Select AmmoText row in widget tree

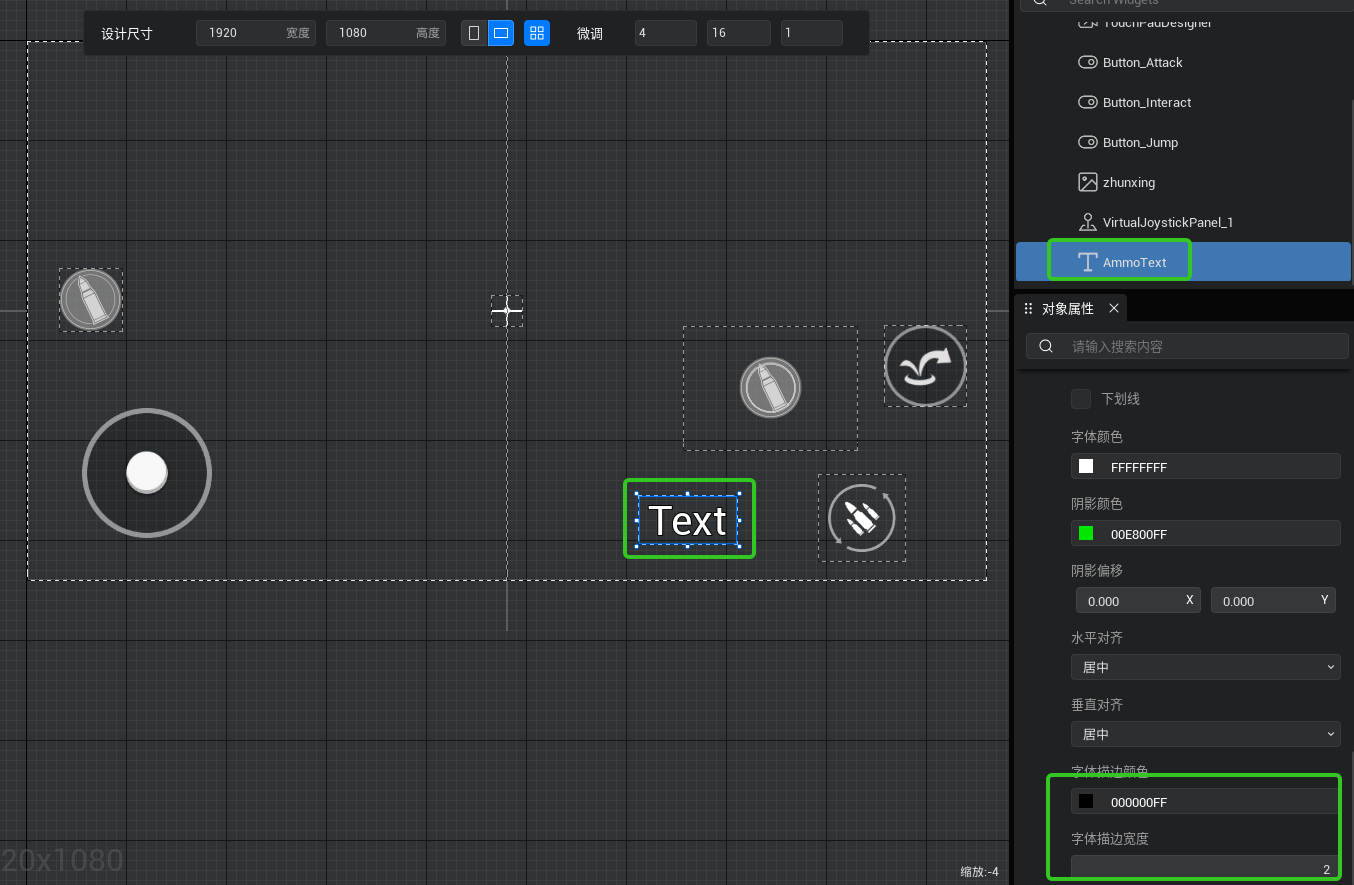1183,262
